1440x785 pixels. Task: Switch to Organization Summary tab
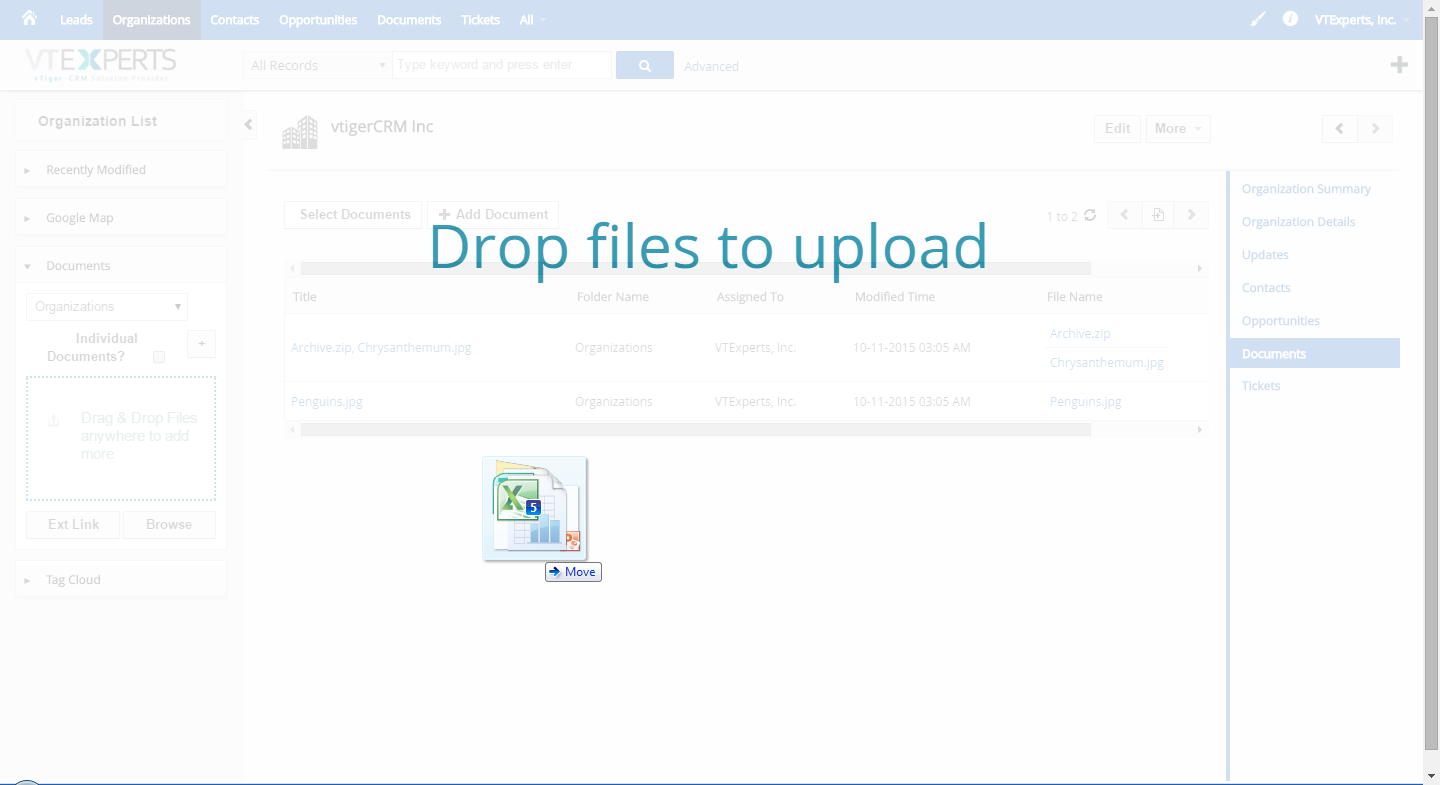pyautogui.click(x=1306, y=189)
